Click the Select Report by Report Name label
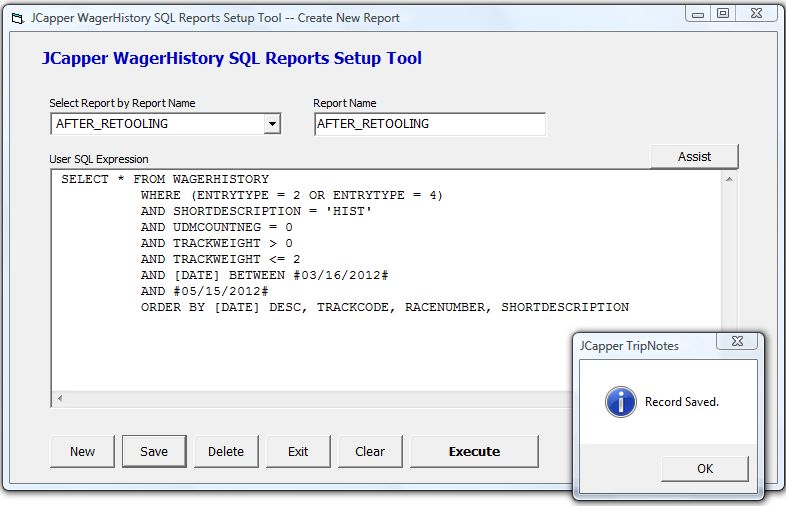The width and height of the screenshot is (786, 506). (x=122, y=103)
